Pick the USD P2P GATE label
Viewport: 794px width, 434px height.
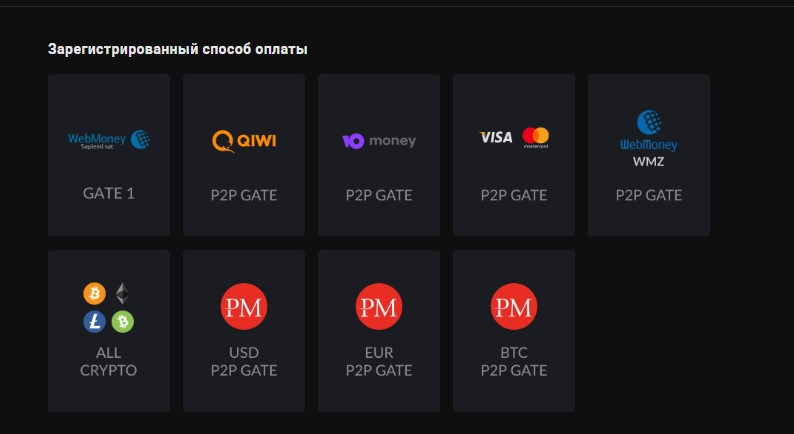tap(244, 362)
